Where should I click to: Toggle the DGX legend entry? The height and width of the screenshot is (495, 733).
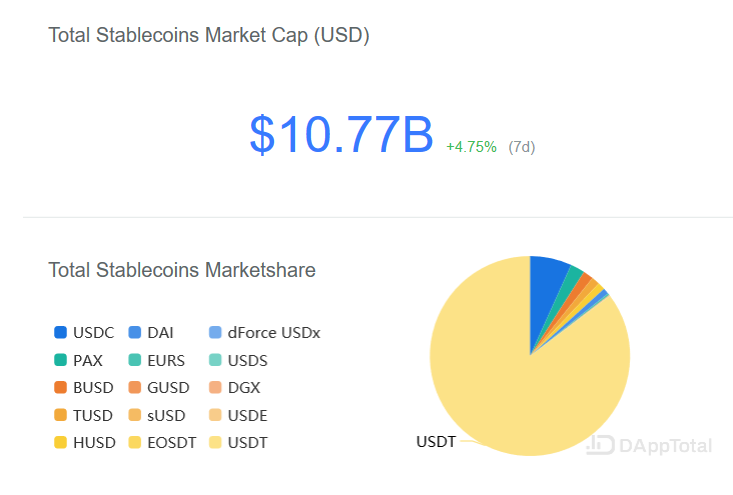tap(234, 387)
